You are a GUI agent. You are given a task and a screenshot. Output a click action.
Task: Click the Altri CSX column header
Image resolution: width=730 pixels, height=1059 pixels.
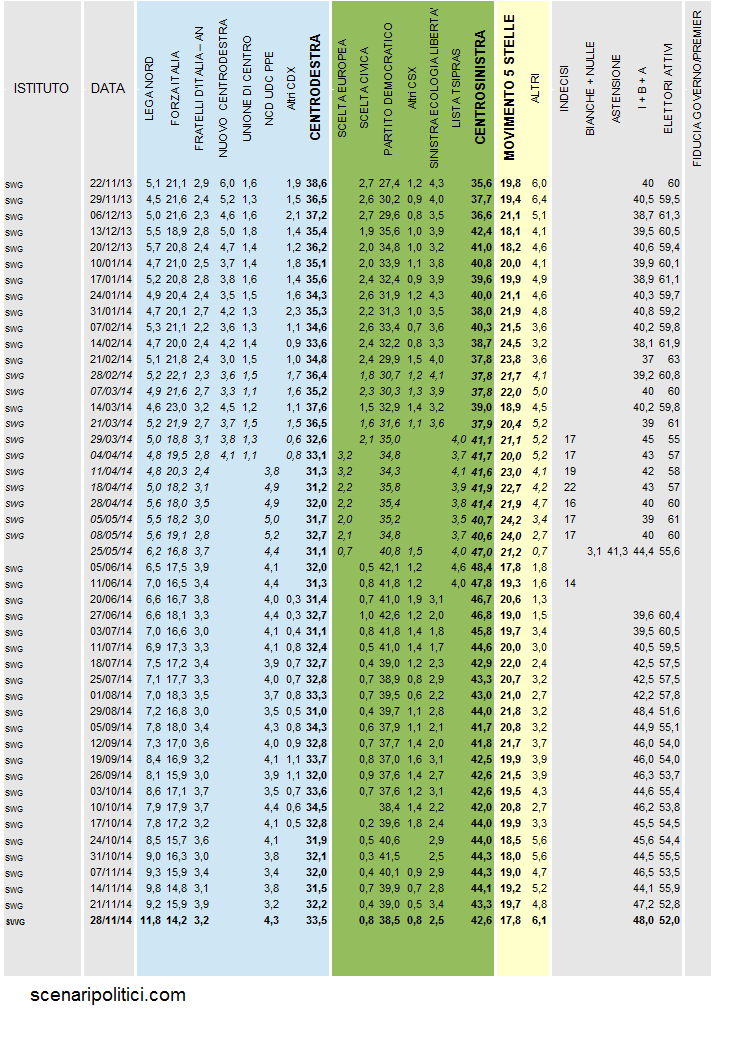point(413,88)
